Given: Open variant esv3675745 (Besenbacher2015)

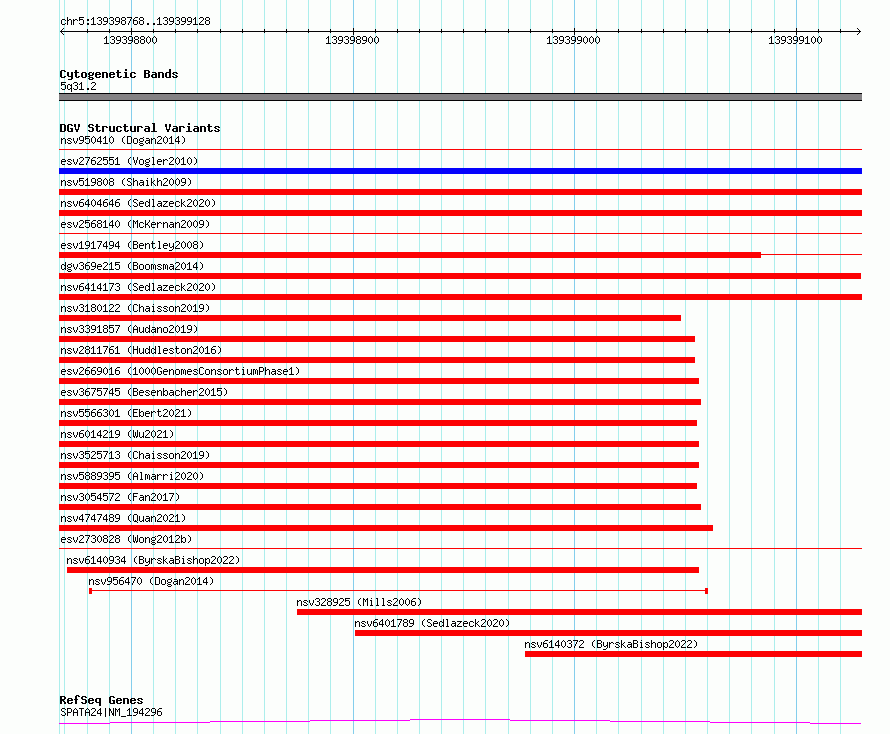Looking at the screenshot, I should [x=144, y=392].
